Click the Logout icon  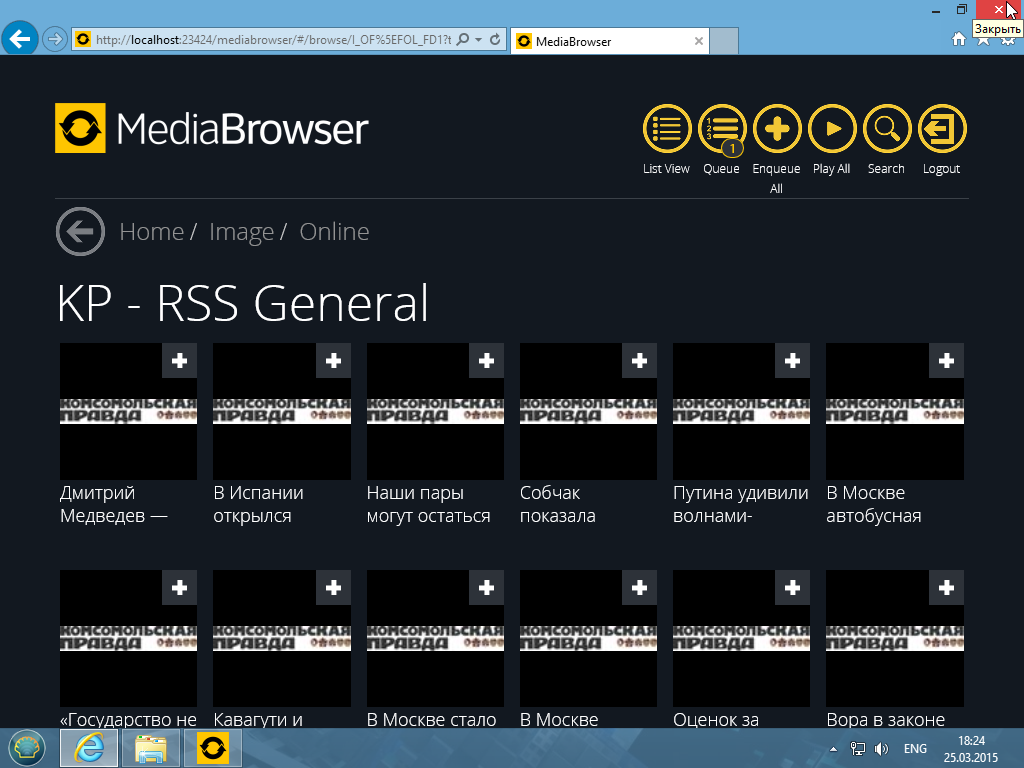(x=941, y=129)
